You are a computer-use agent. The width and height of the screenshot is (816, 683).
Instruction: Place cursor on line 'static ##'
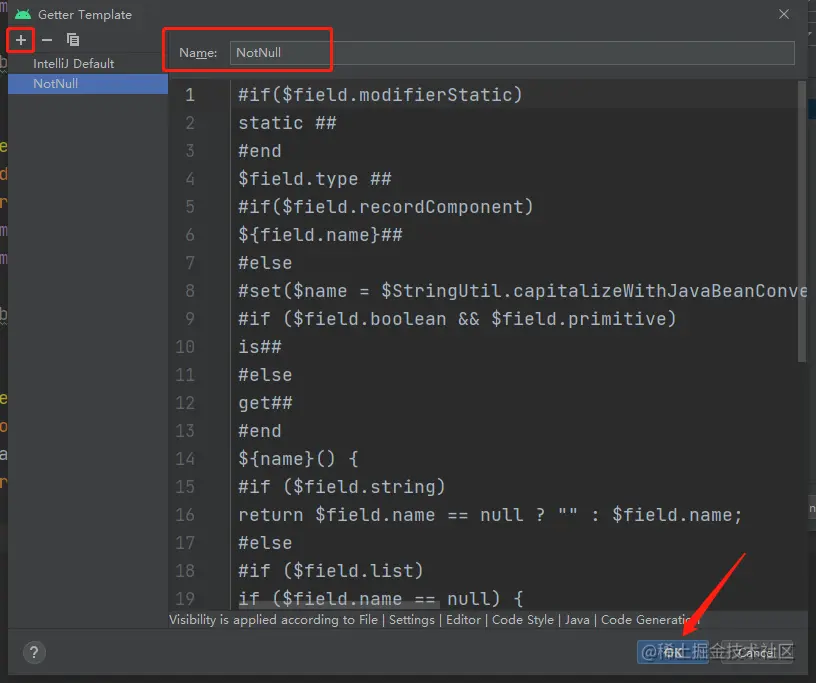pos(287,123)
